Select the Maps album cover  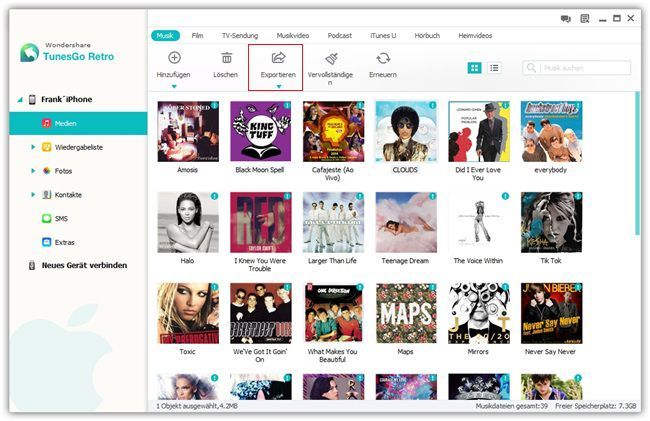click(x=406, y=313)
